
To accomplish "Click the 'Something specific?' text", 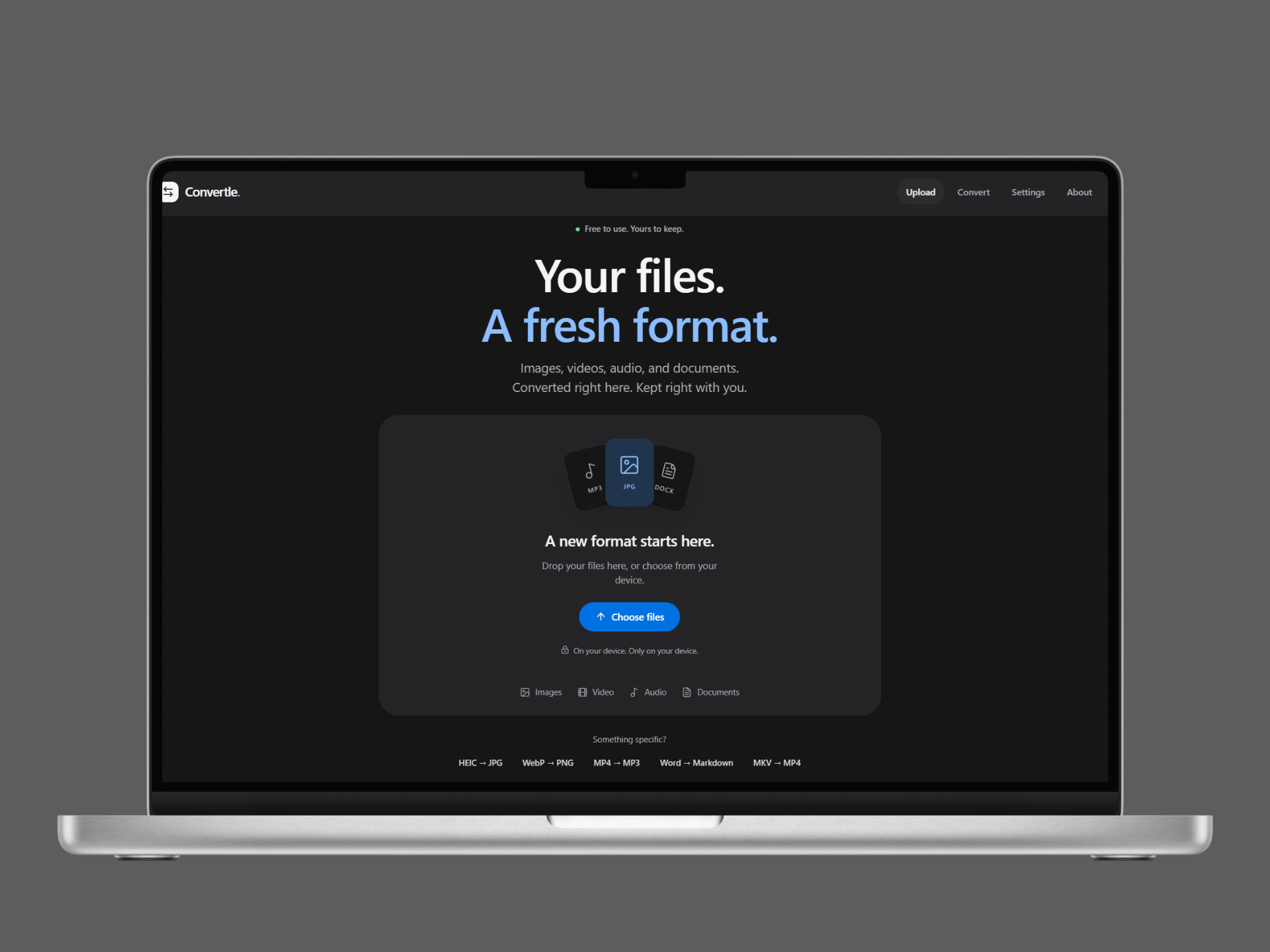I will tap(629, 739).
